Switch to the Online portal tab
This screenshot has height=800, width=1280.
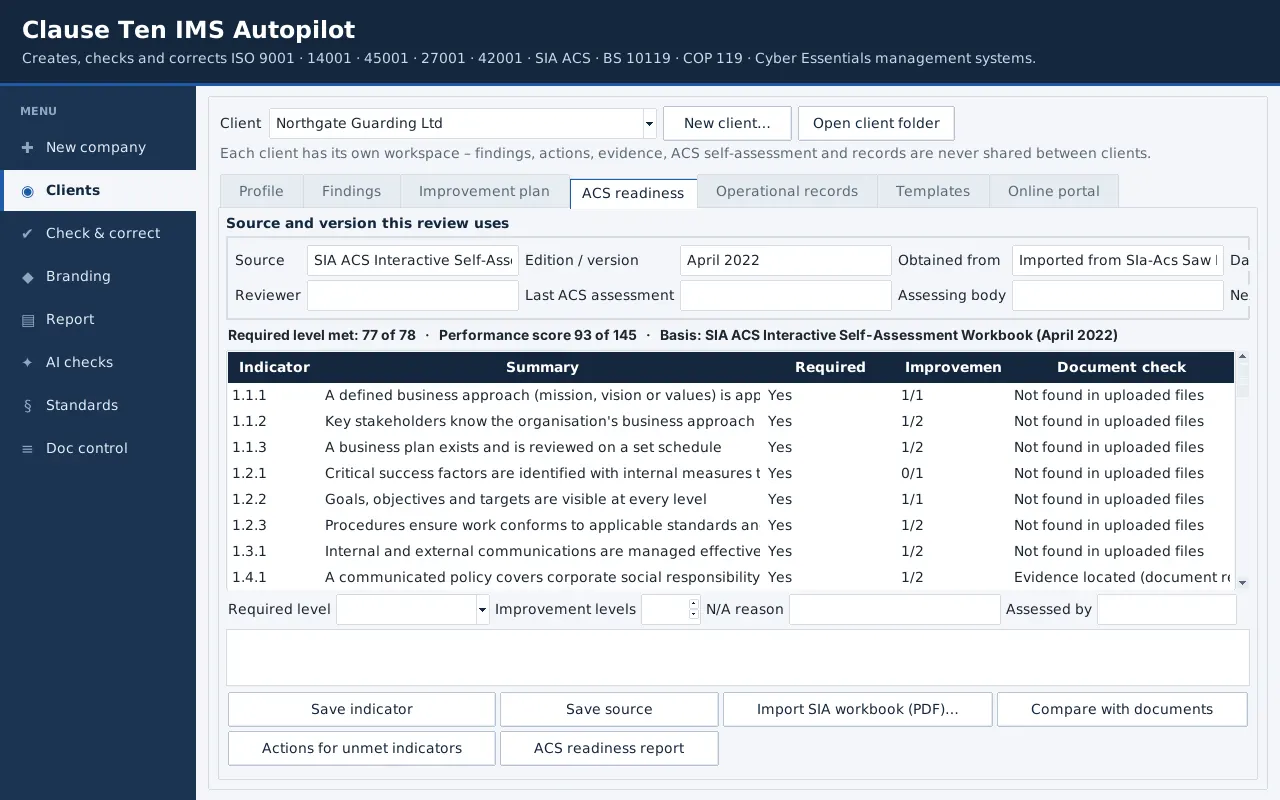pyautogui.click(x=1054, y=191)
